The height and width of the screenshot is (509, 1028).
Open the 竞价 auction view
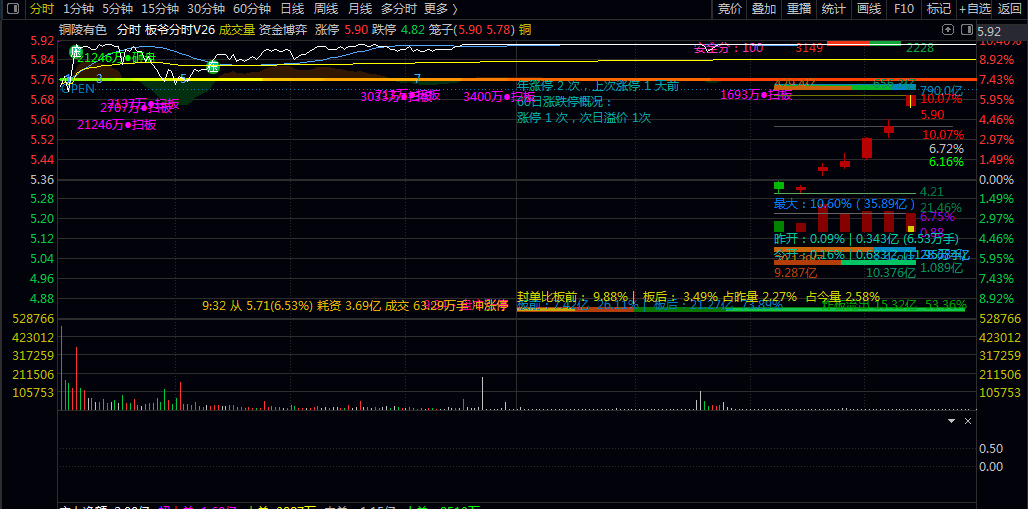(x=730, y=9)
